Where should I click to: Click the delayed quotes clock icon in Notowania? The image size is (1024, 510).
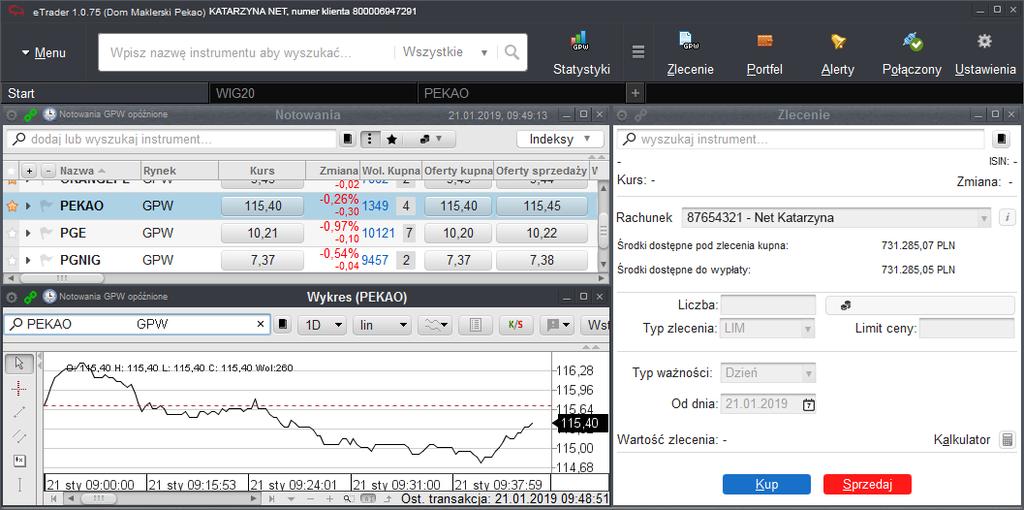tap(50, 114)
